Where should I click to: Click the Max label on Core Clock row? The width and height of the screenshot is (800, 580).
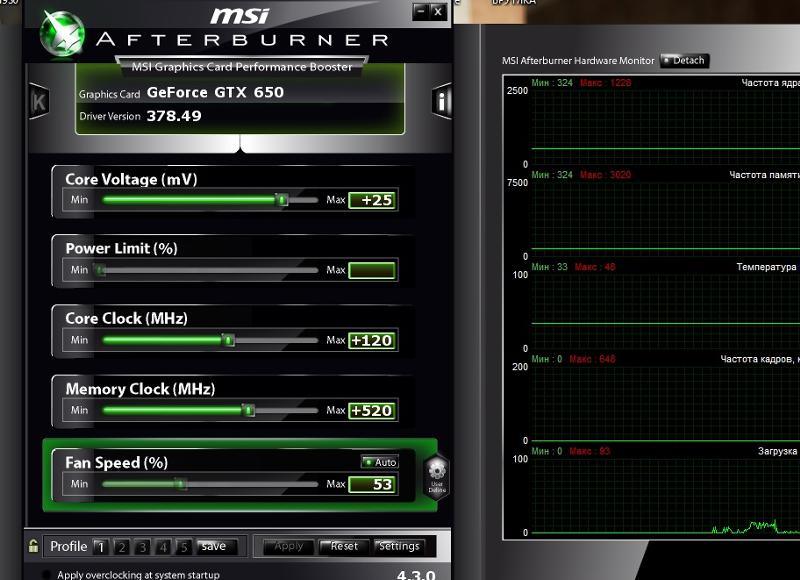[336, 340]
